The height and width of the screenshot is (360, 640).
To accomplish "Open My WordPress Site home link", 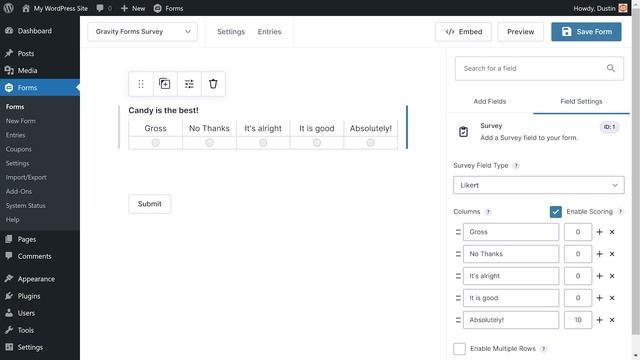I will (x=55, y=8).
